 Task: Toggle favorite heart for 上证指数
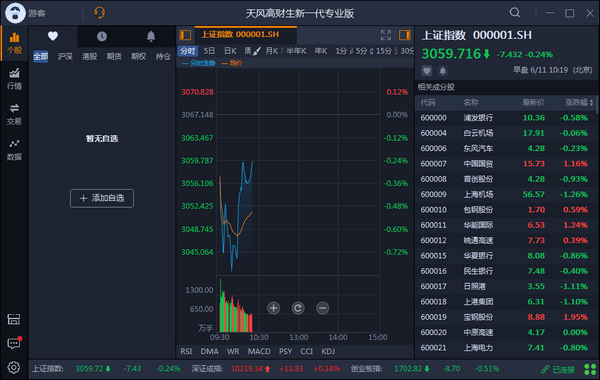(427, 70)
